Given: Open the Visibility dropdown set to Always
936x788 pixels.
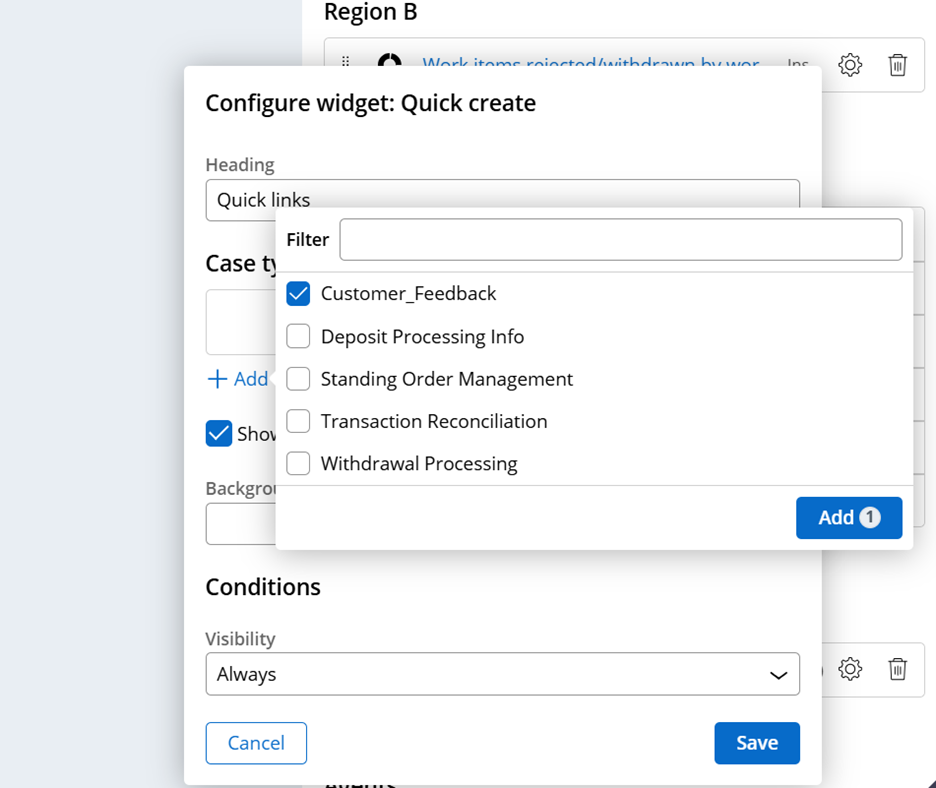Looking at the screenshot, I should coord(502,674).
